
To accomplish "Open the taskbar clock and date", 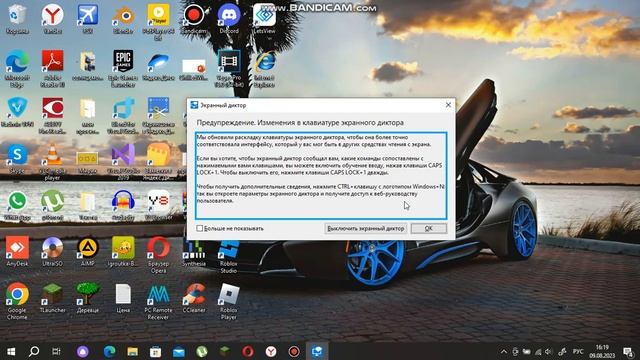I will (602, 351).
